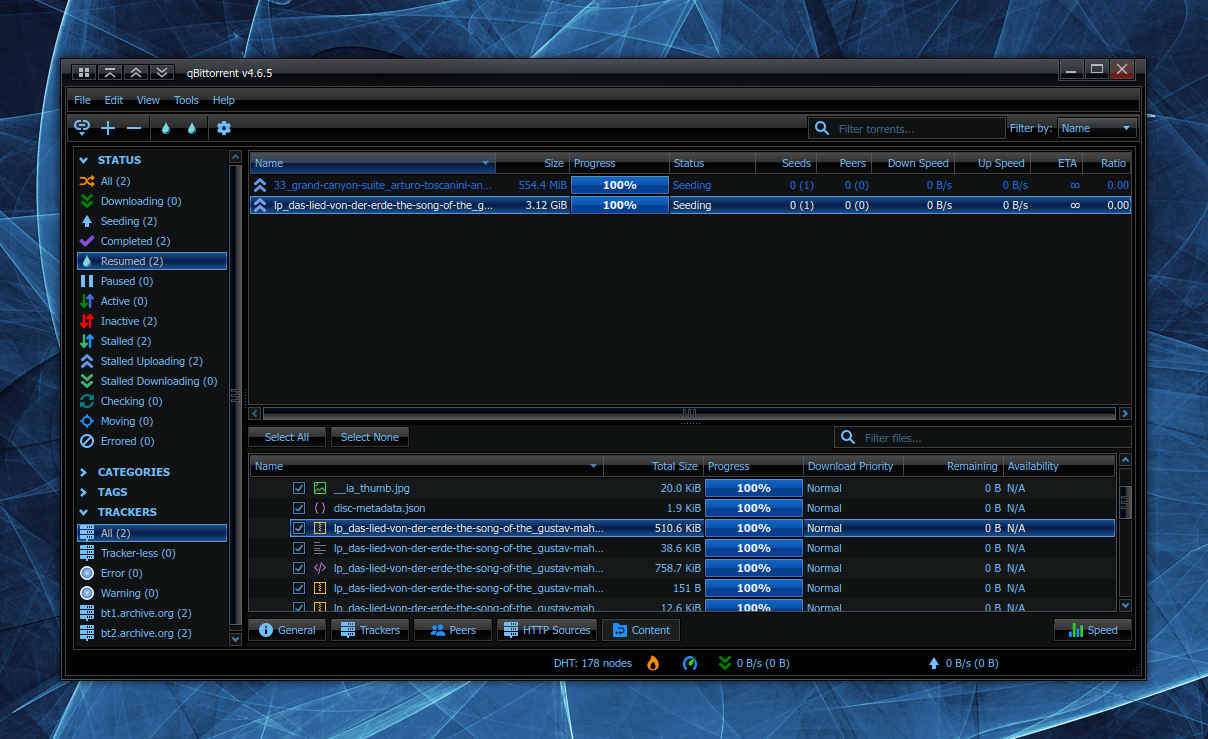This screenshot has height=739, width=1208.
Task: Open the Filter by Name dropdown
Action: click(1097, 128)
